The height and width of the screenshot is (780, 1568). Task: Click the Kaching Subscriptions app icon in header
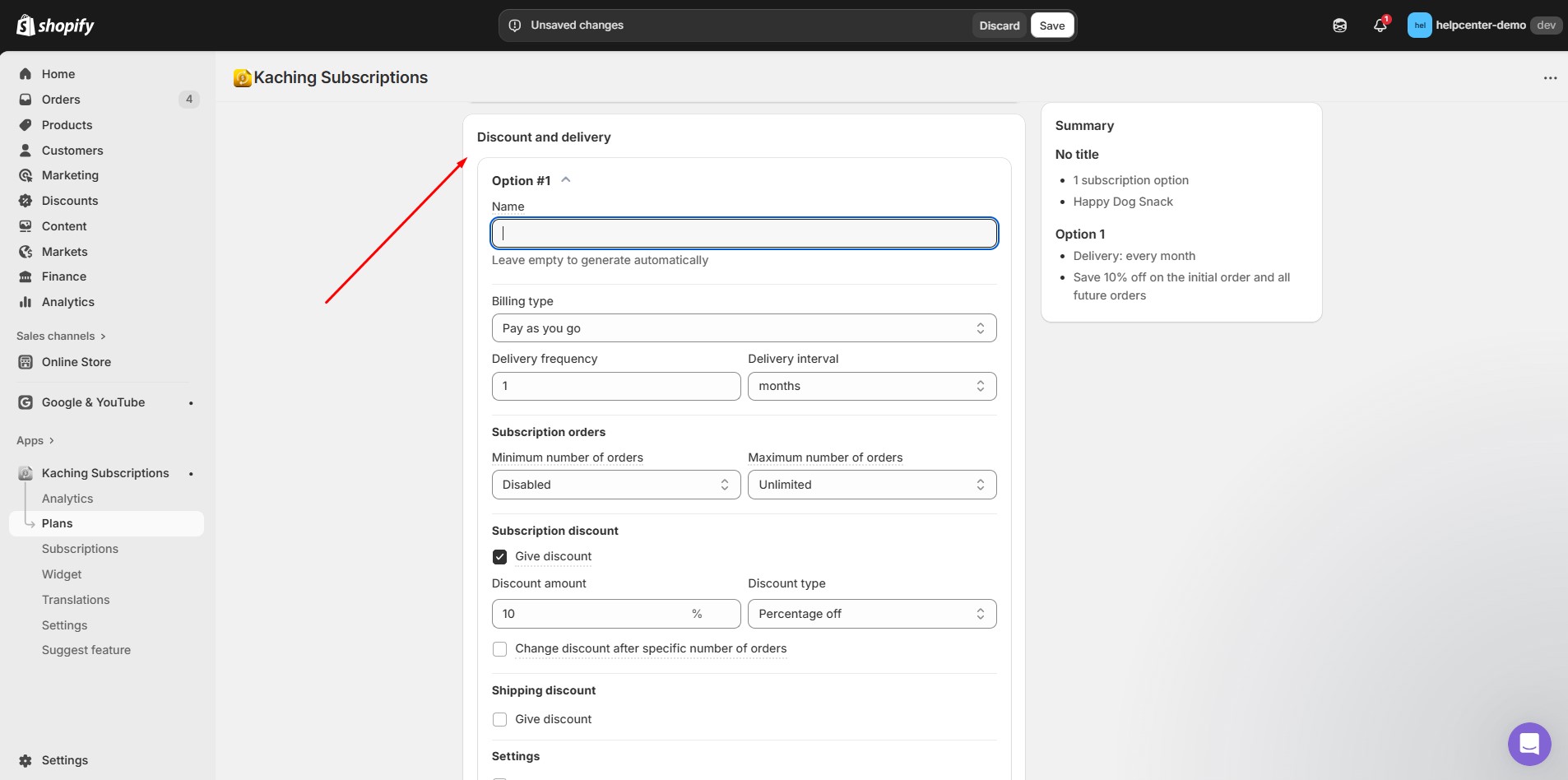pyautogui.click(x=242, y=78)
